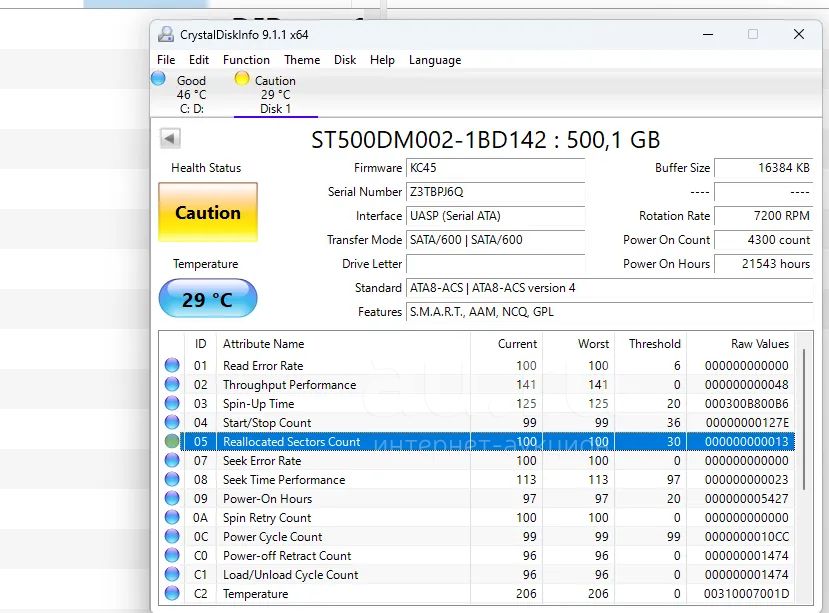Click the status orb for Read Error Rate
Screen dimensions: 829x613
point(172,365)
